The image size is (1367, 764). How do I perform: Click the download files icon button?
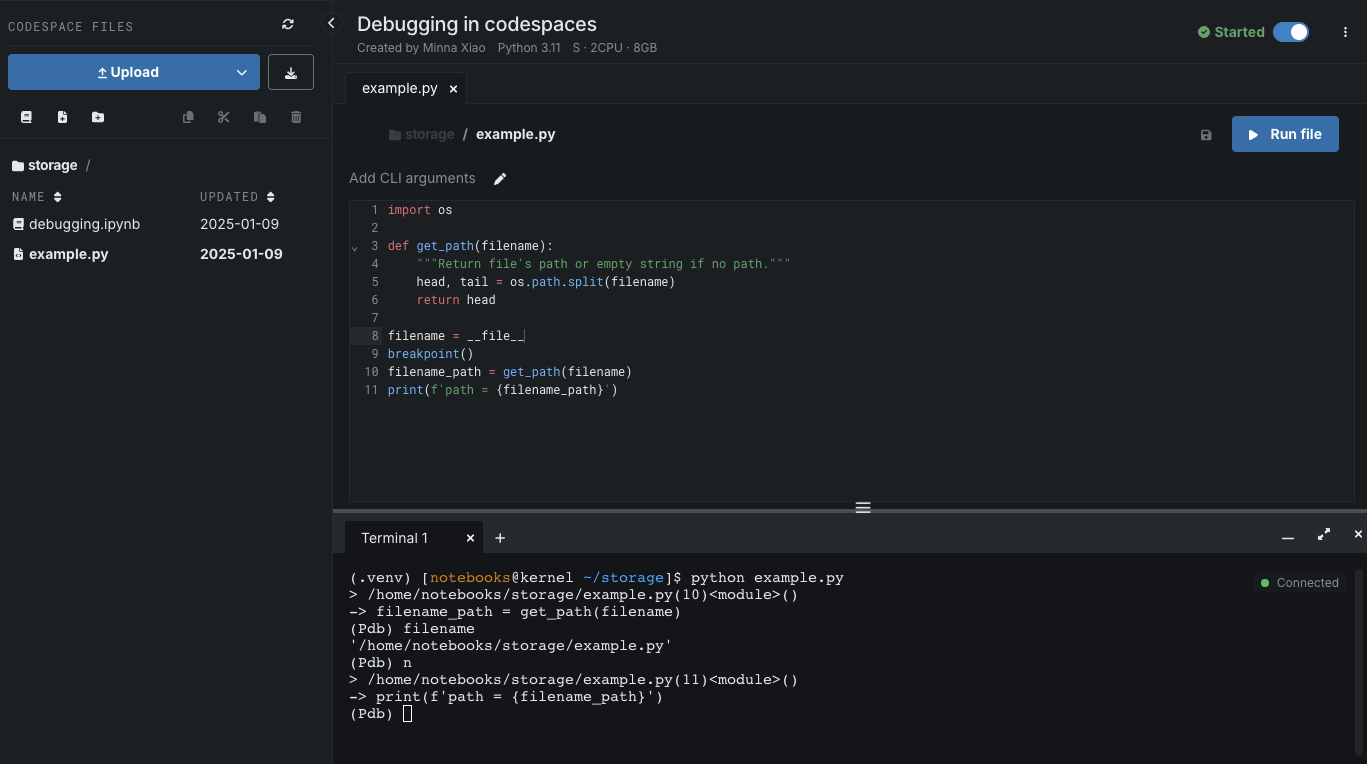tap(291, 72)
